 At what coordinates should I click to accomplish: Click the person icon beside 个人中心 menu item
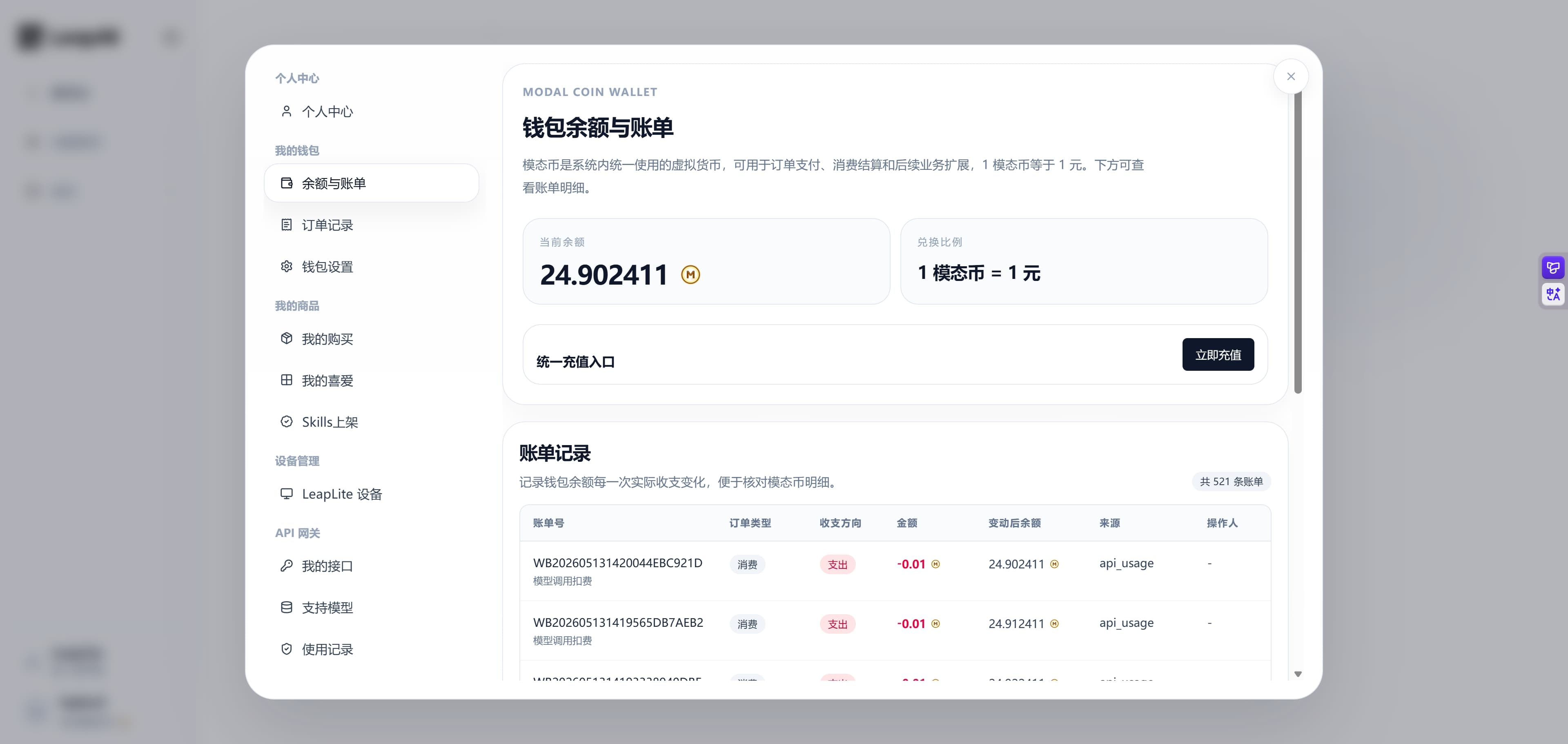[x=286, y=111]
